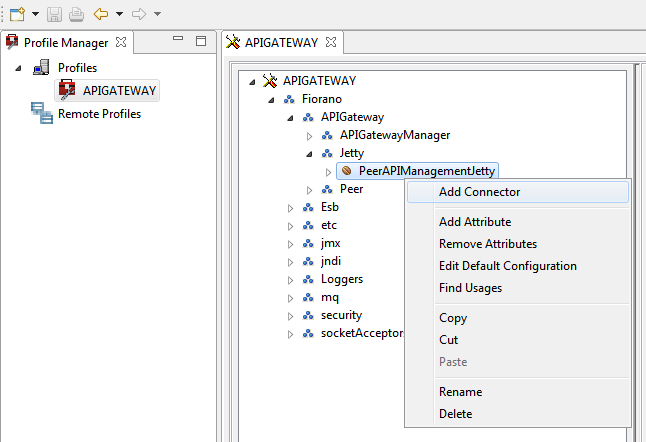The image size is (646, 442).
Task: Expand the socketAcceptors node
Action: coord(290,334)
